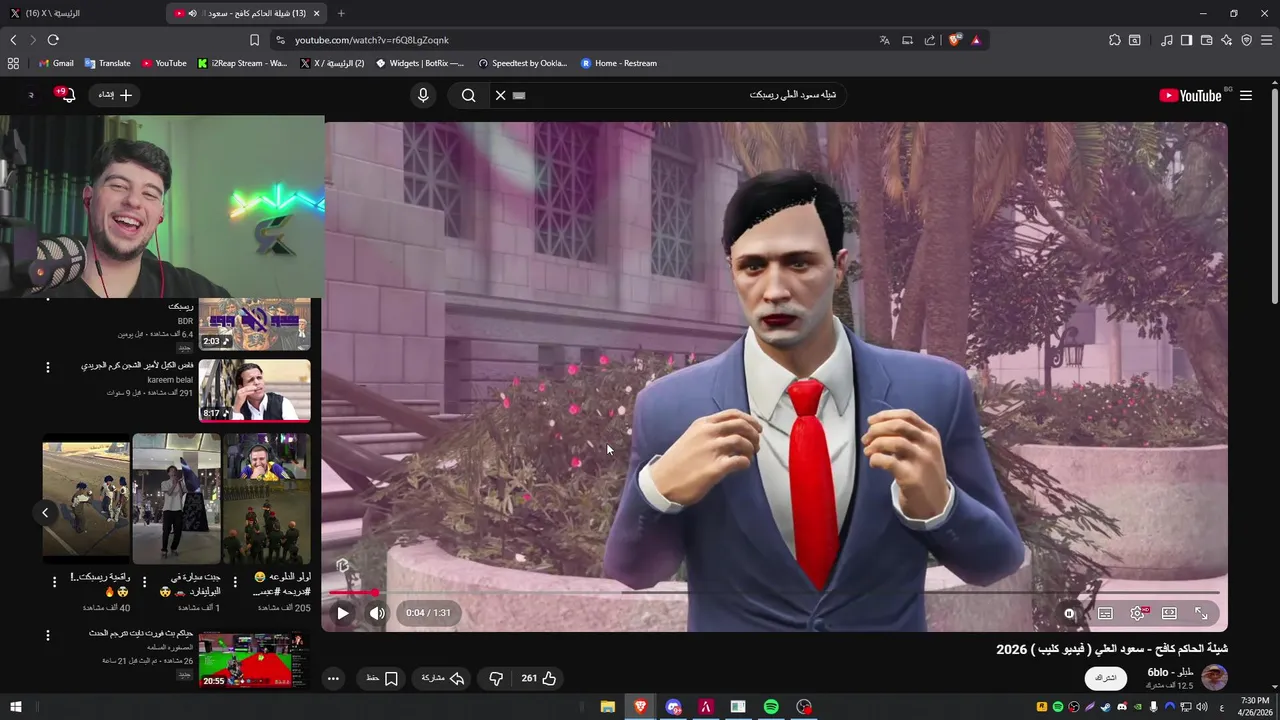Open options for the 205 ألف Short
The height and width of the screenshot is (720, 1280).
235,581
